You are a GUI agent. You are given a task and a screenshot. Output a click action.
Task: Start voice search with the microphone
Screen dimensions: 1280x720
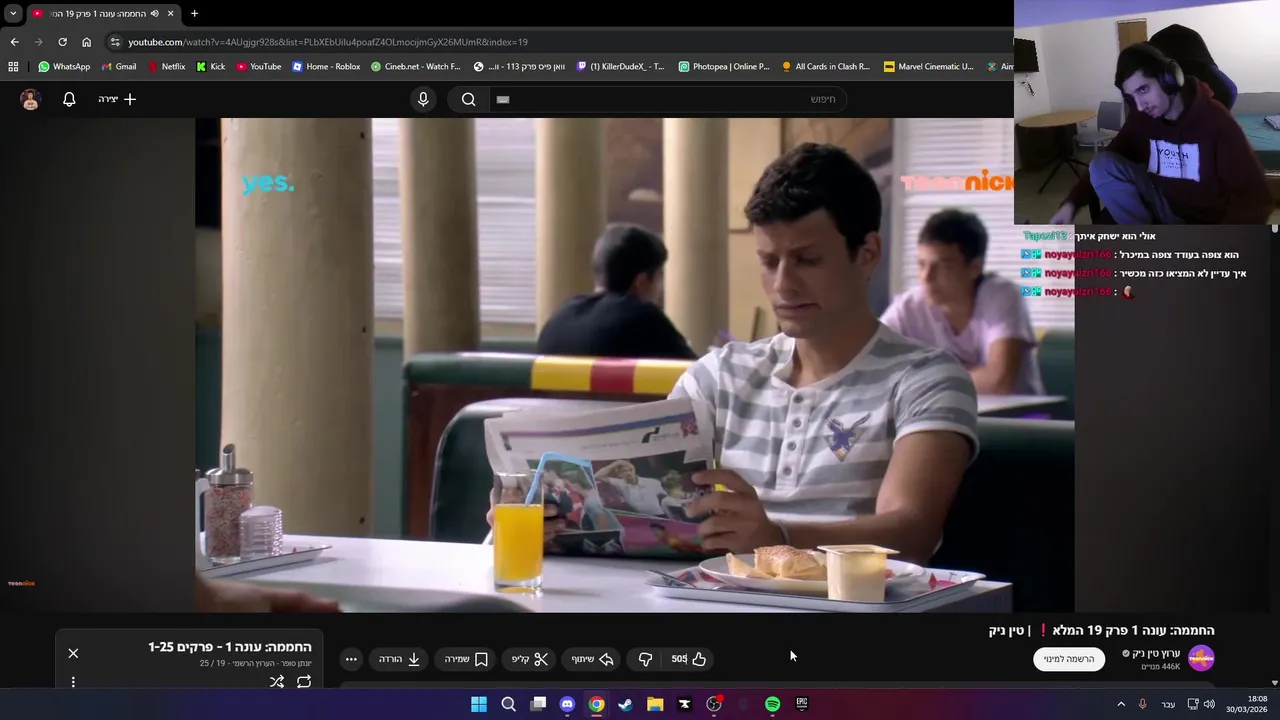click(x=423, y=99)
